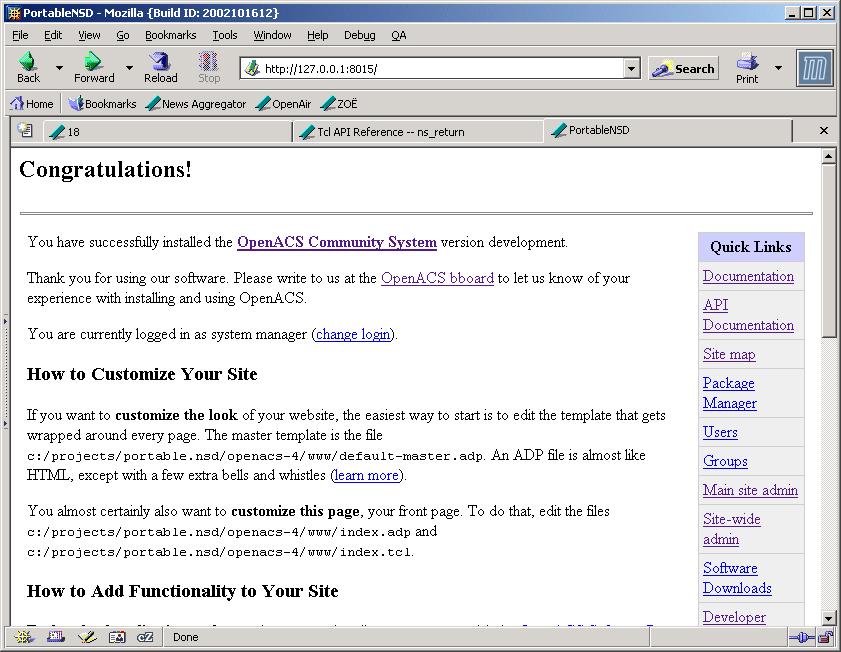Click the Mozilla throbber logo
The image size is (841, 652).
coord(814,68)
